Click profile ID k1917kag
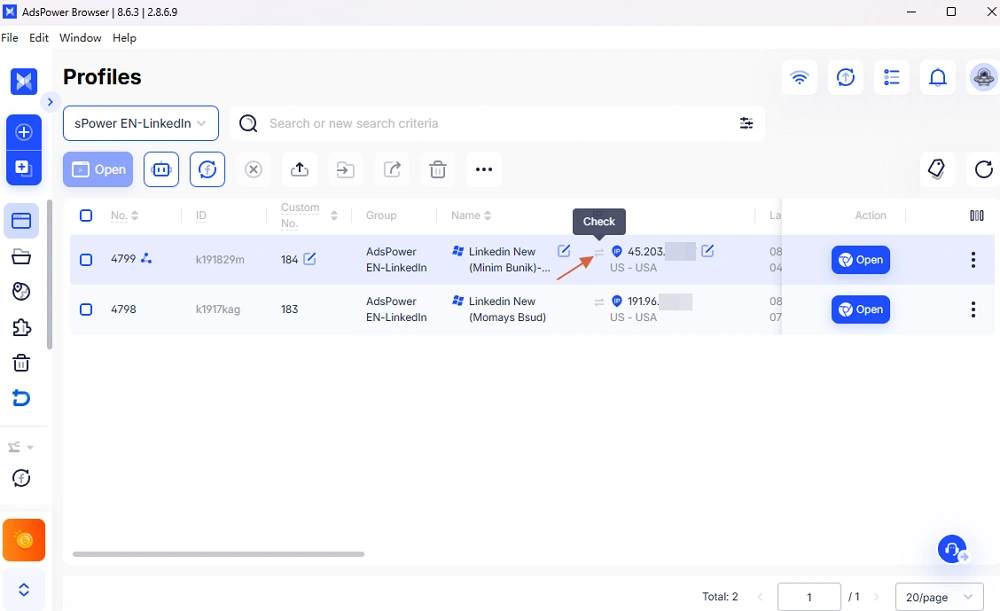Viewport: 1000px width, 611px height. pos(217,309)
